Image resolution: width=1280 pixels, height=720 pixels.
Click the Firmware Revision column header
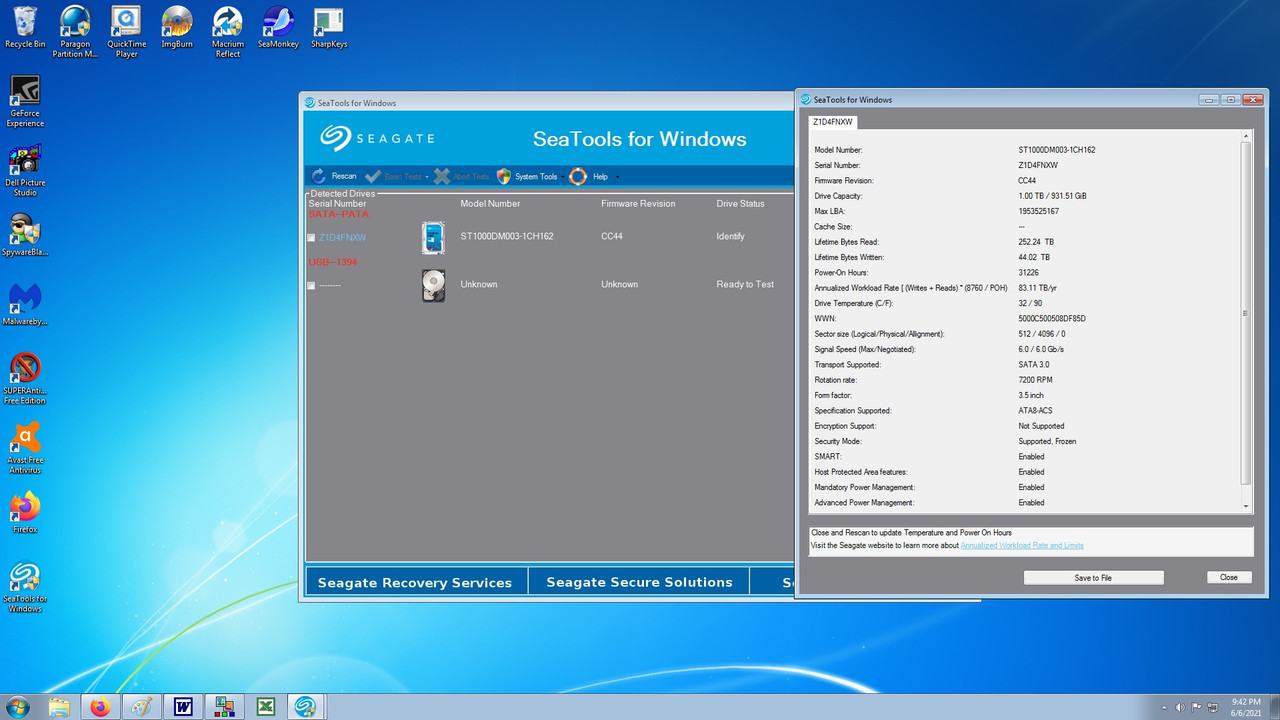pyautogui.click(x=638, y=204)
